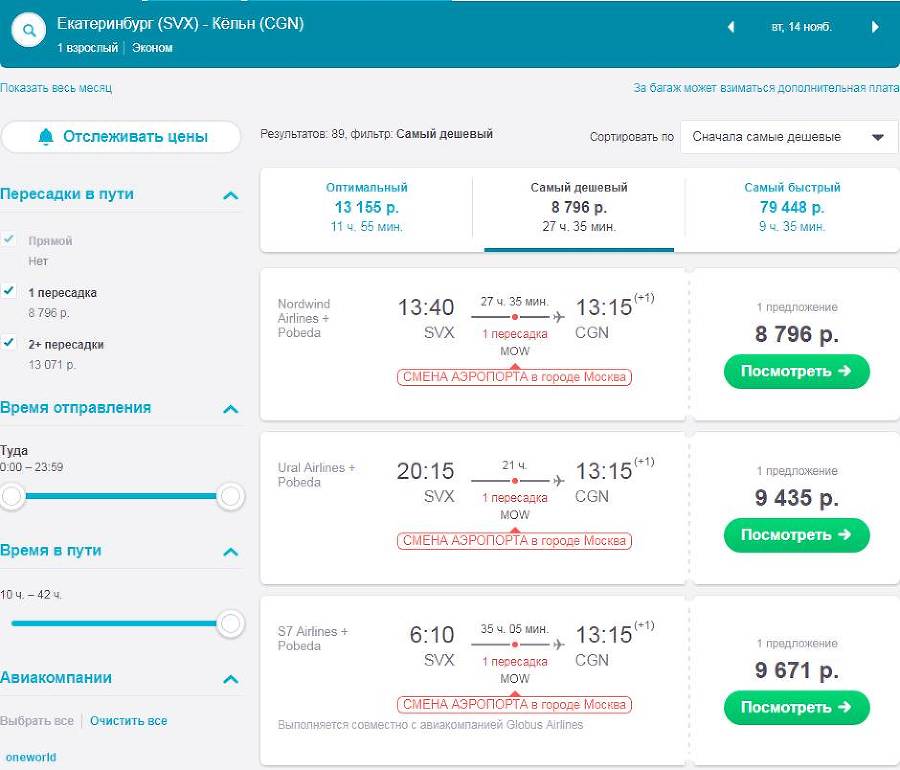This screenshot has width=900, height=770.
Task: Go to next date arrow
Action: point(875,27)
